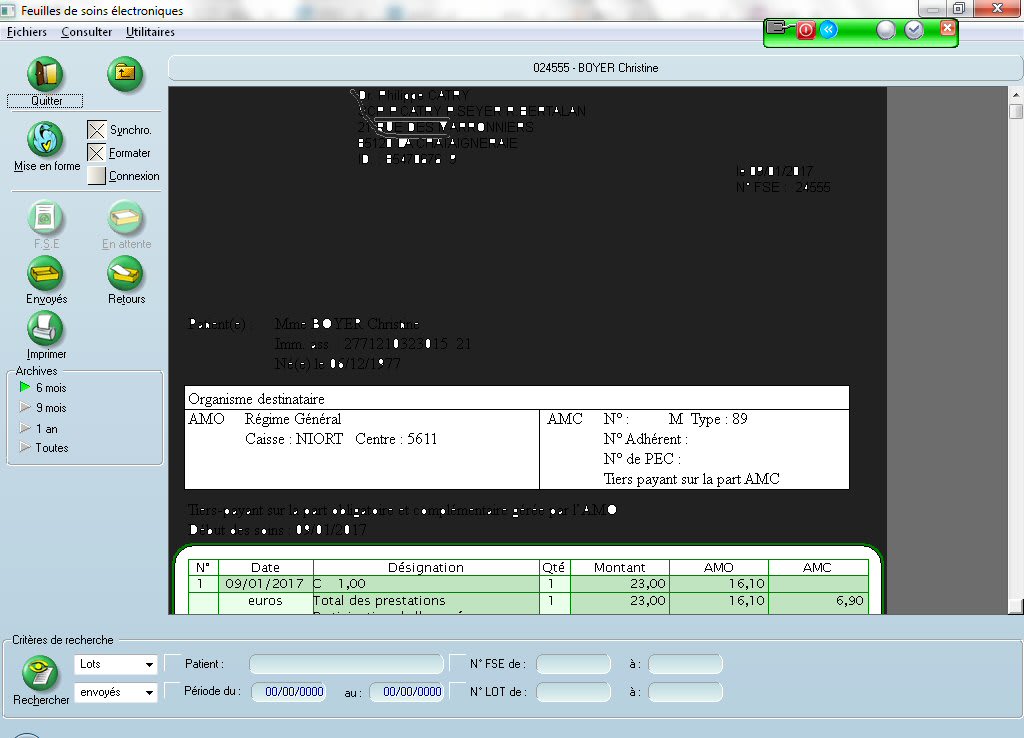Click the blue double-arrow icon in green toolbar
Image resolution: width=1024 pixels, height=738 pixels.
(828, 30)
